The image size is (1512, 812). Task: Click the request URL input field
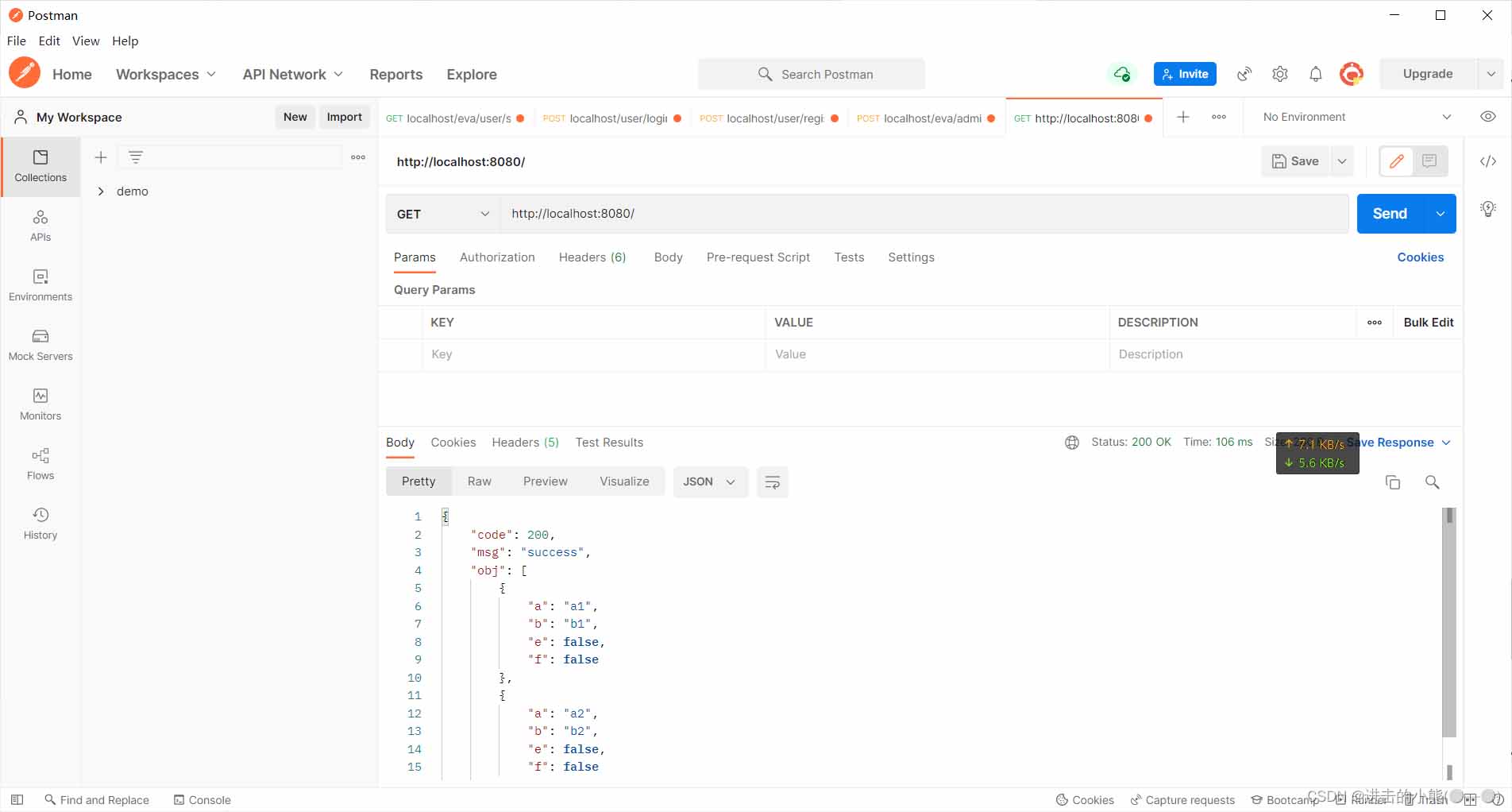(x=921, y=214)
